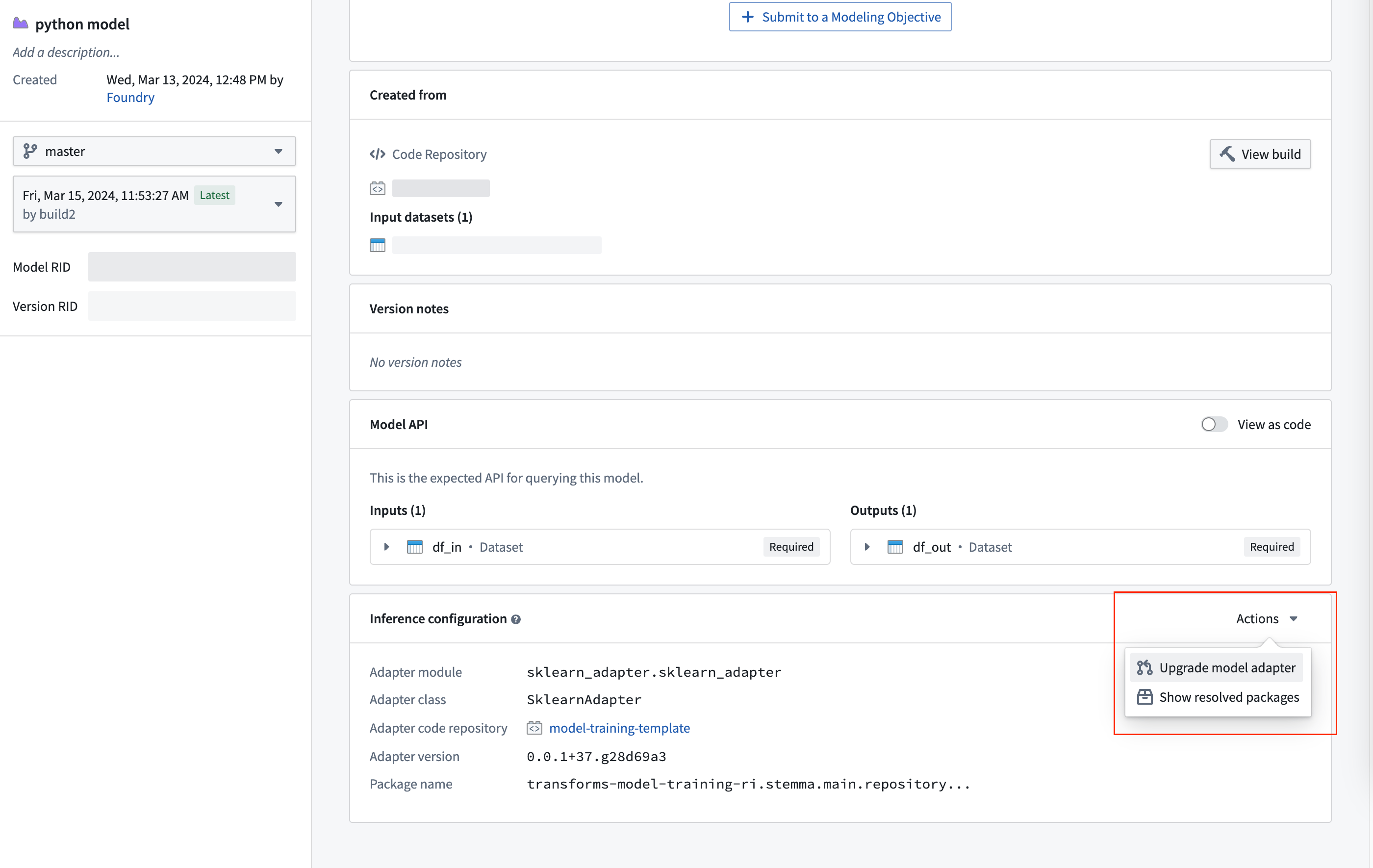Enable the View as code toggle
This screenshot has width=1373, height=868.
coord(1214,424)
